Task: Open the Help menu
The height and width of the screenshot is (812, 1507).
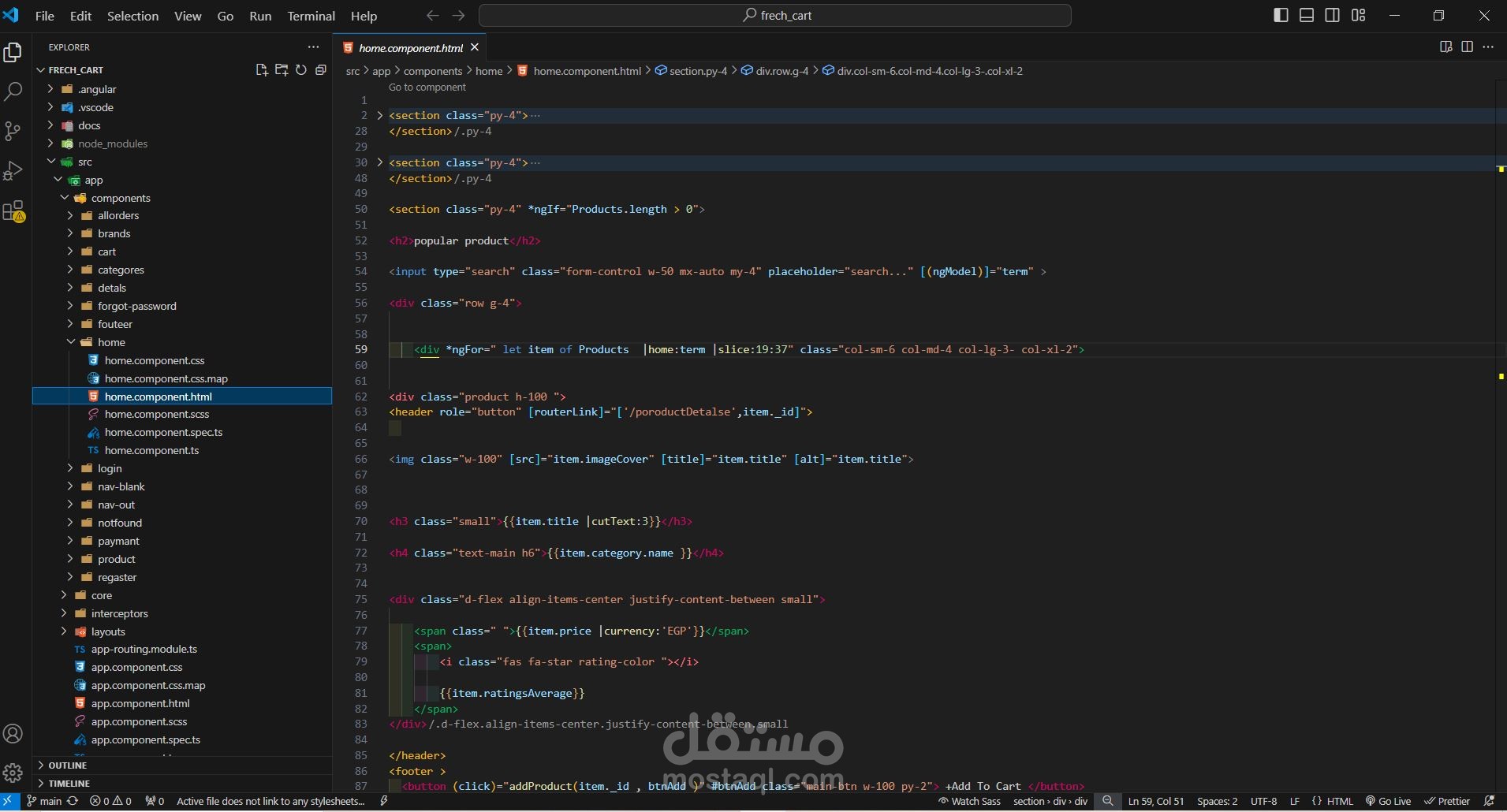Action: [364, 16]
